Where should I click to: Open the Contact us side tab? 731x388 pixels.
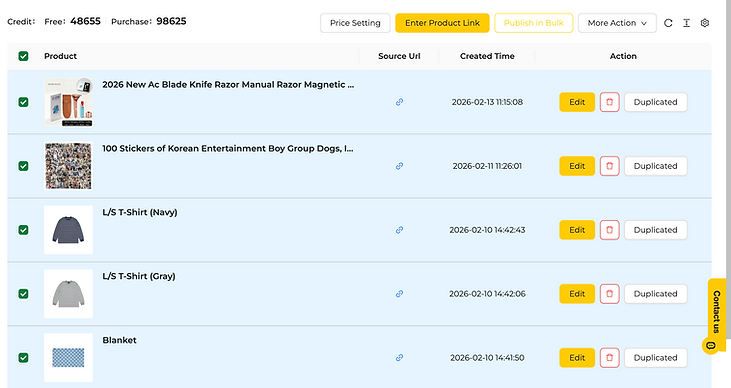click(x=717, y=312)
